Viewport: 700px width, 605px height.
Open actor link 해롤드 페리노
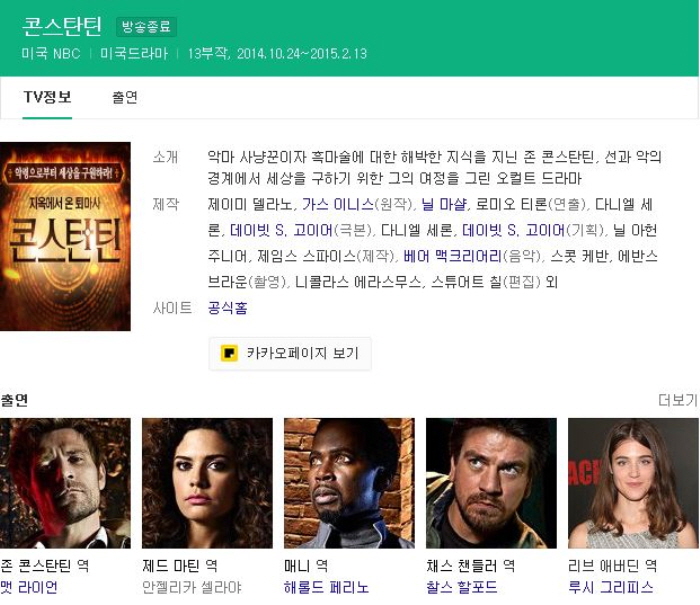[x=326, y=587]
